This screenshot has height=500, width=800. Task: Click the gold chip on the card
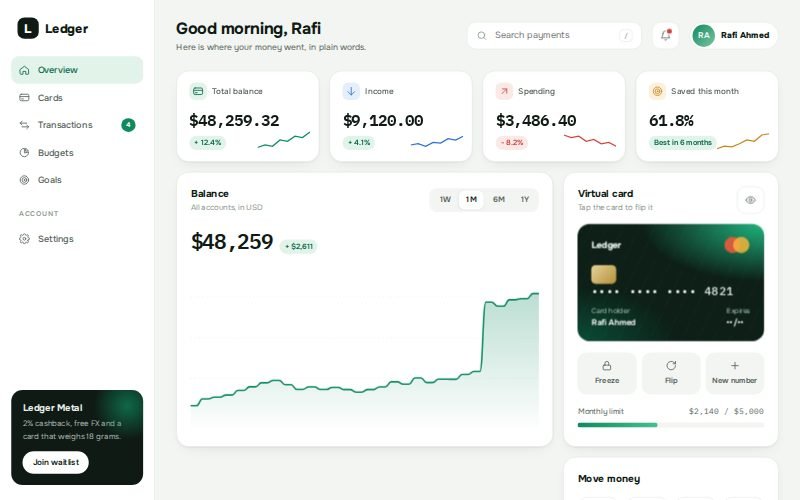[x=604, y=274]
